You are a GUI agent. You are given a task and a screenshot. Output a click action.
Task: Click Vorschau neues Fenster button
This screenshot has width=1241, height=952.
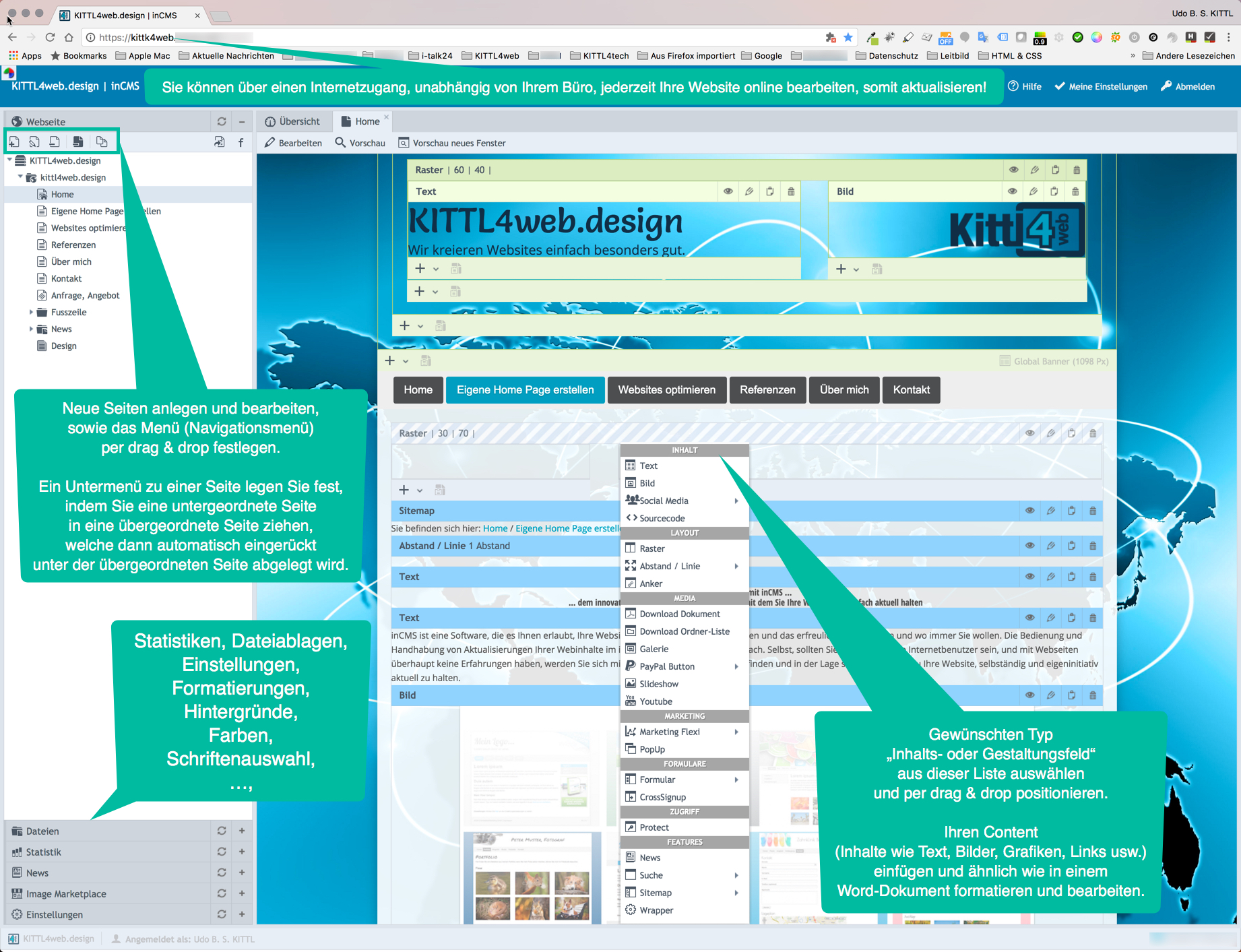[x=452, y=143]
